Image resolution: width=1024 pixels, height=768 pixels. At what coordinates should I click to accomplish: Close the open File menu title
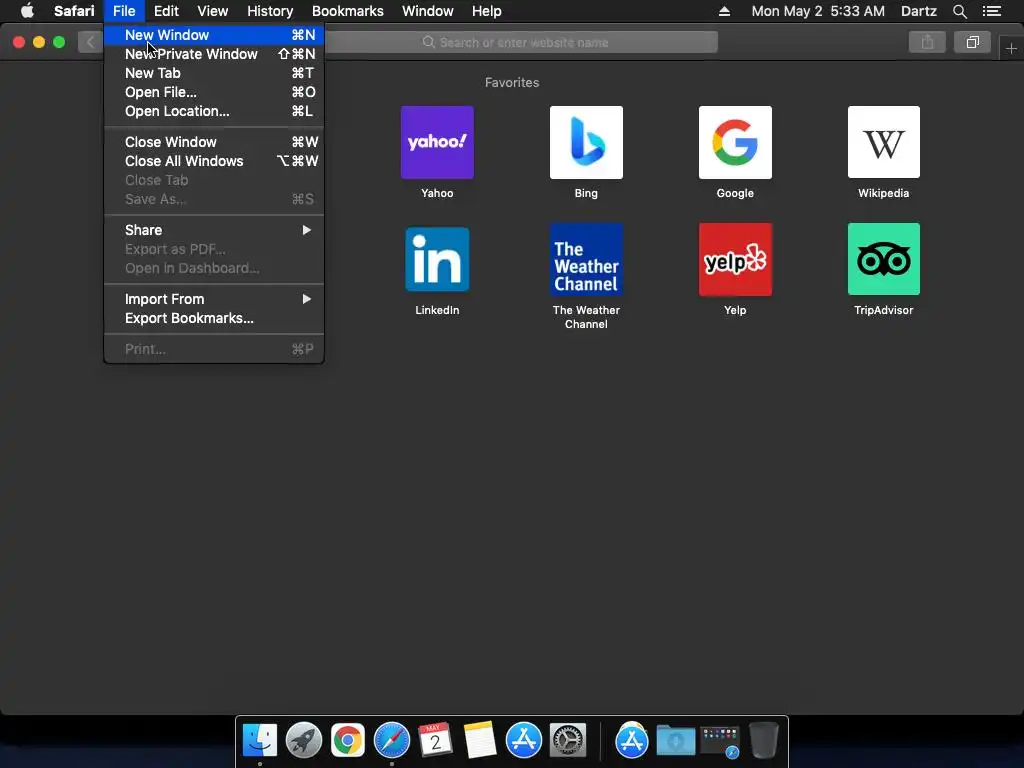click(123, 11)
